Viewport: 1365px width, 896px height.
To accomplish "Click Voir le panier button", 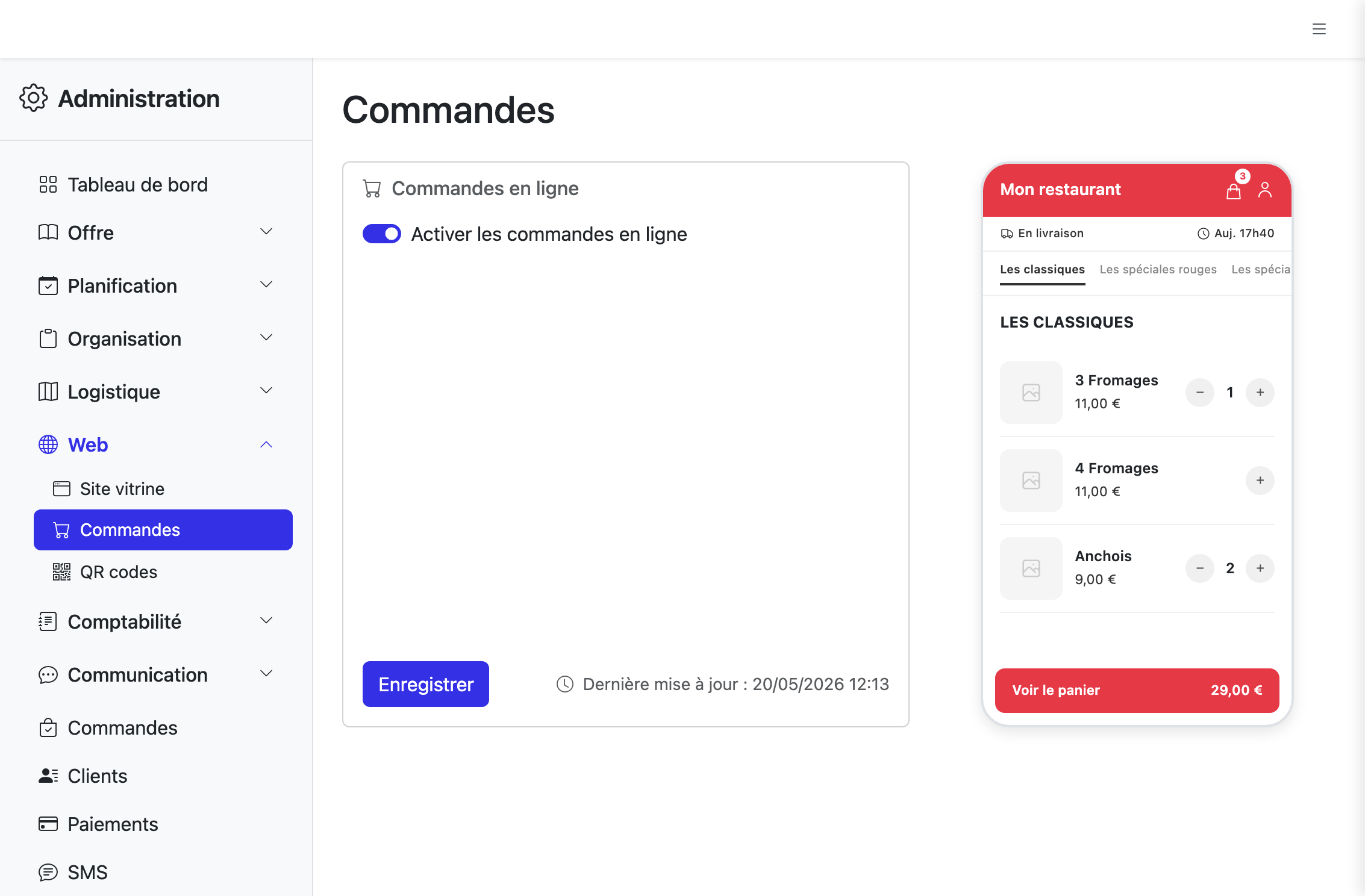I will click(1137, 690).
